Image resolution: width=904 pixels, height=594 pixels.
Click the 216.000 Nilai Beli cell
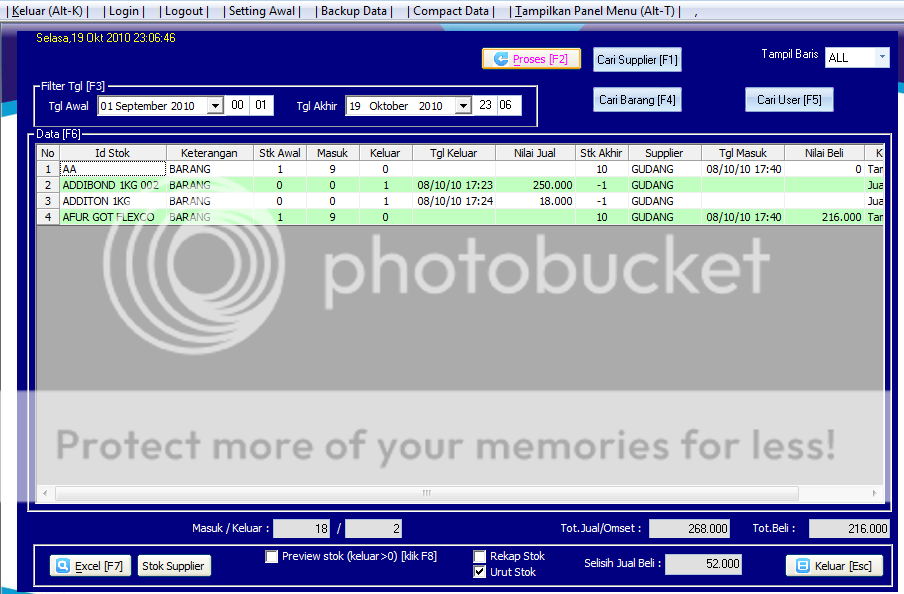[824, 217]
